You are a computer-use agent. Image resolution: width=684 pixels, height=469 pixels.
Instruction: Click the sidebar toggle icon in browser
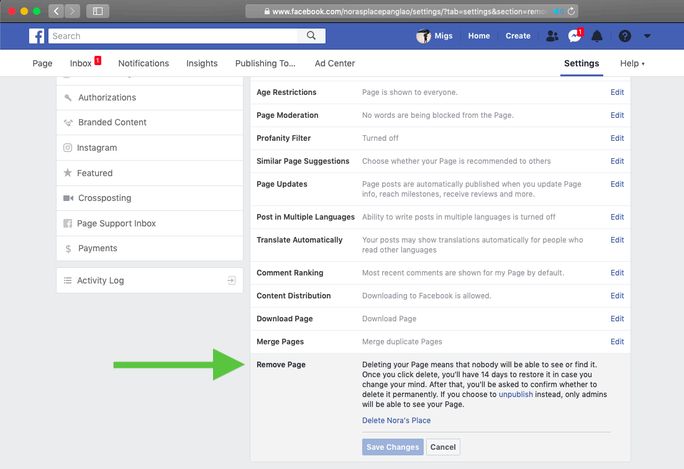pyautogui.click(x=98, y=11)
